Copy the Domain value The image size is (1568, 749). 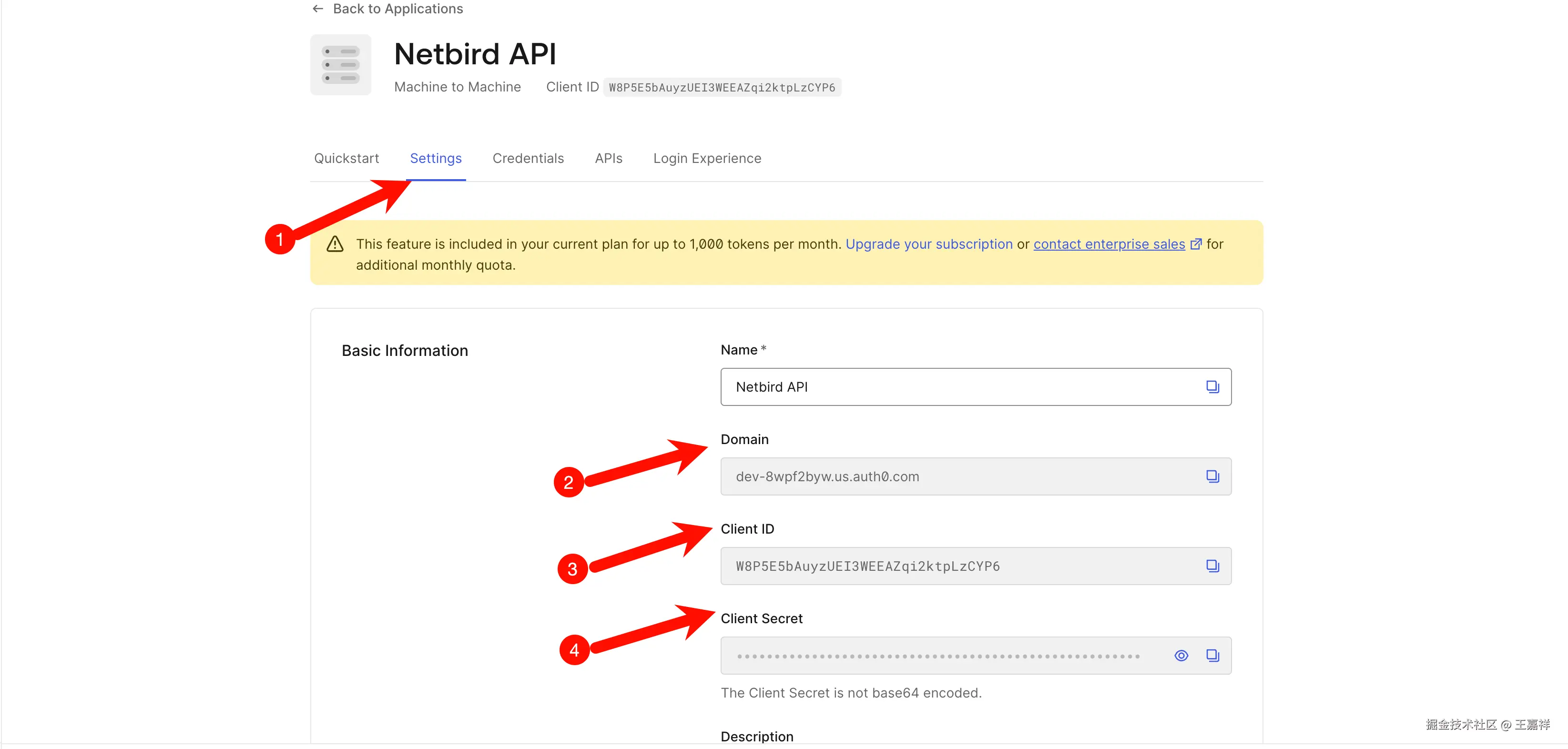click(x=1212, y=476)
